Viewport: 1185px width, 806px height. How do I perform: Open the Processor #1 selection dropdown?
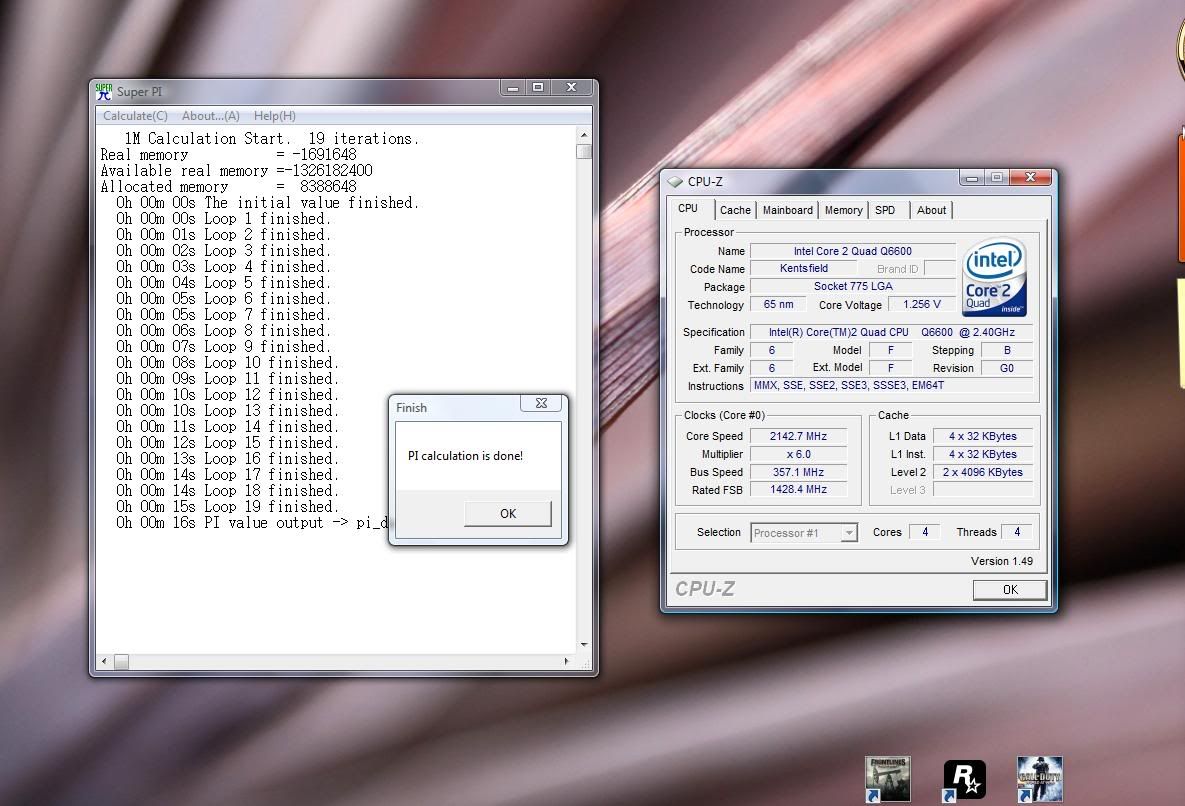[x=804, y=533]
